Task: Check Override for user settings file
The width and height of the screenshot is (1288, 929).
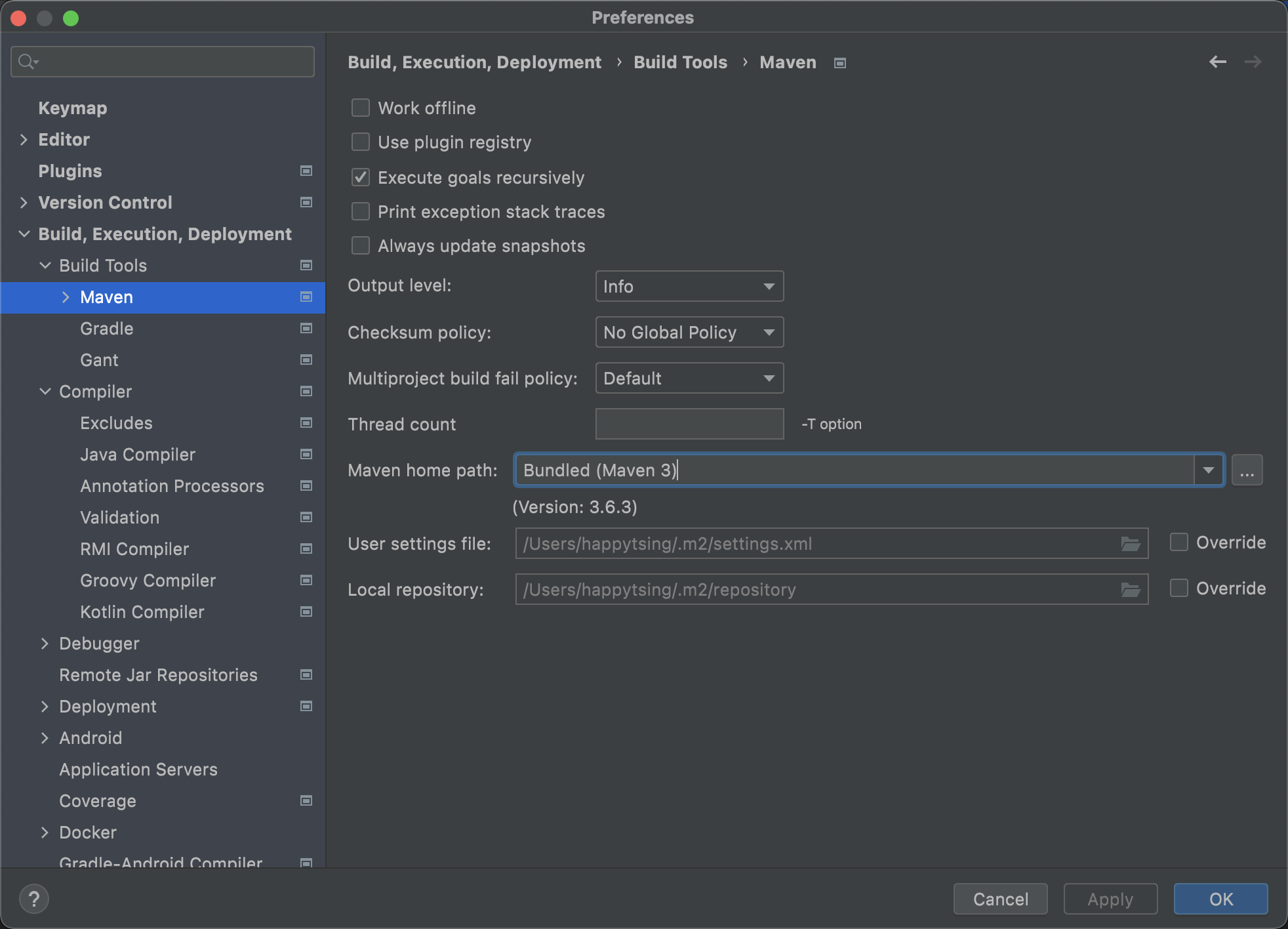Action: tap(1179, 542)
